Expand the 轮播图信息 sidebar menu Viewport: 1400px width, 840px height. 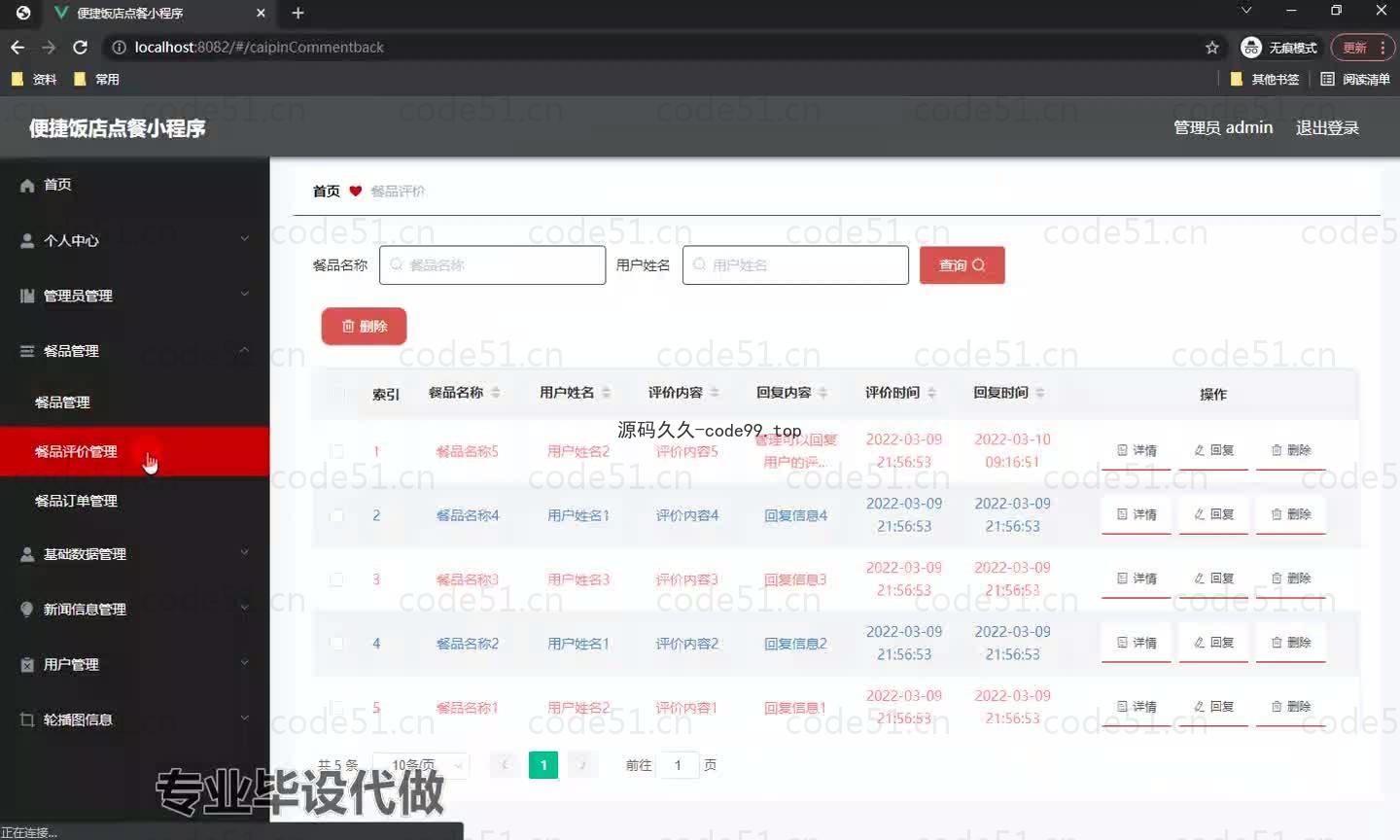(134, 720)
